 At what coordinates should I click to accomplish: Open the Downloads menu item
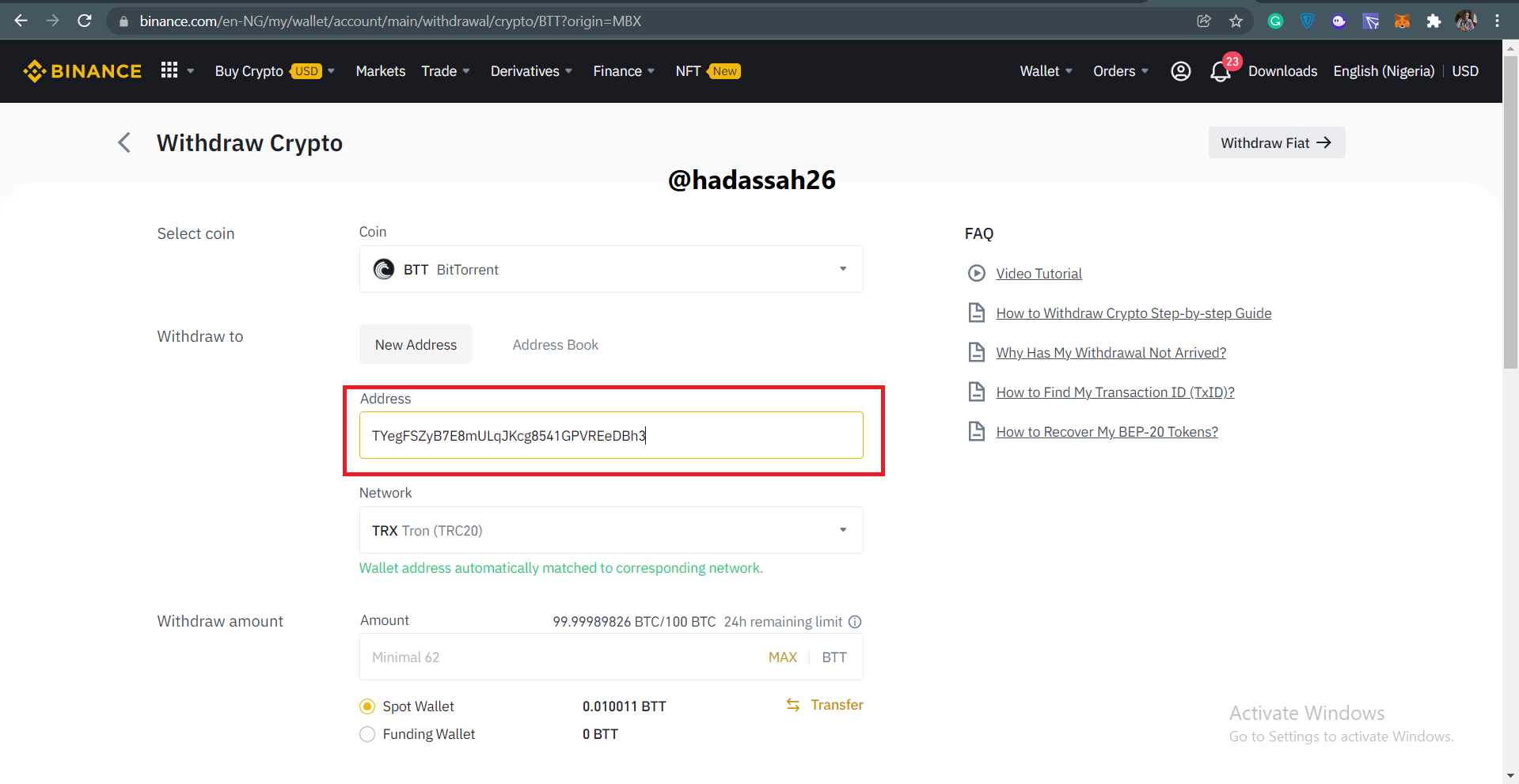coord(1282,71)
